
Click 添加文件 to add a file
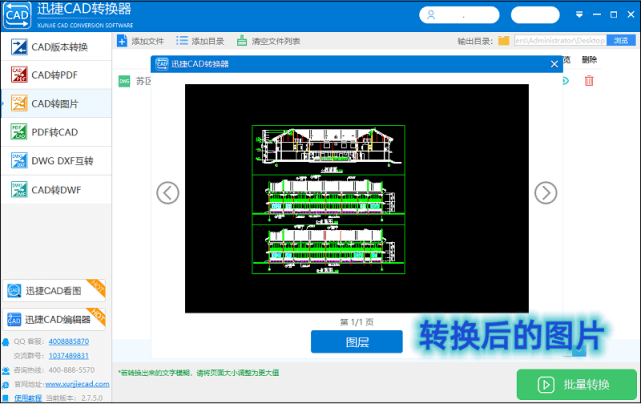point(140,41)
